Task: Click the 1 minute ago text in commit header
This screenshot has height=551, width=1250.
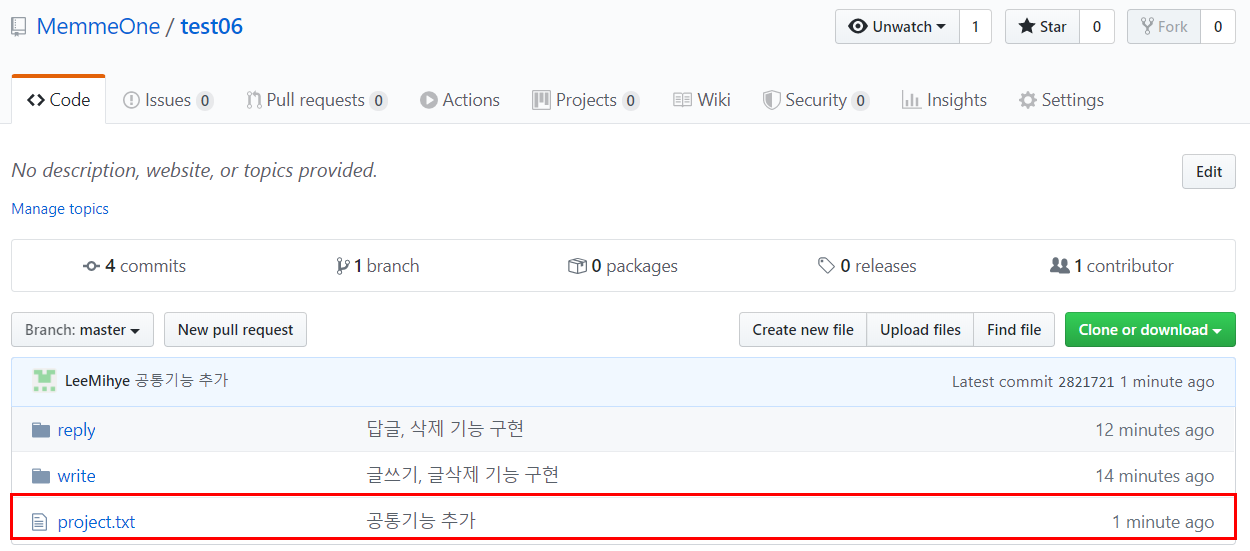Action: click(1167, 382)
